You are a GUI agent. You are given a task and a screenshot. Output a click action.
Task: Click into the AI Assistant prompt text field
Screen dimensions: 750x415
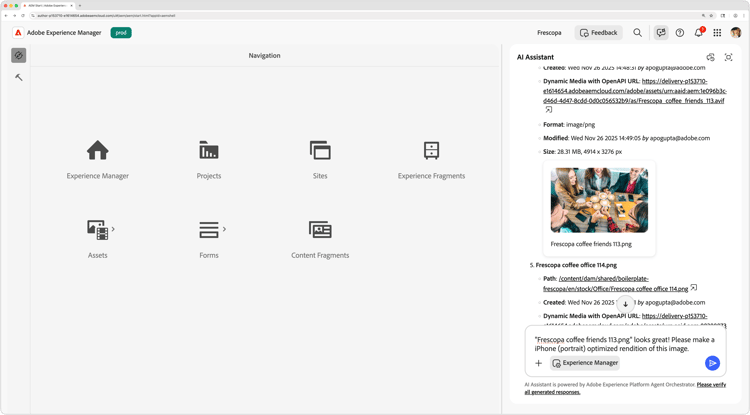(x=625, y=344)
